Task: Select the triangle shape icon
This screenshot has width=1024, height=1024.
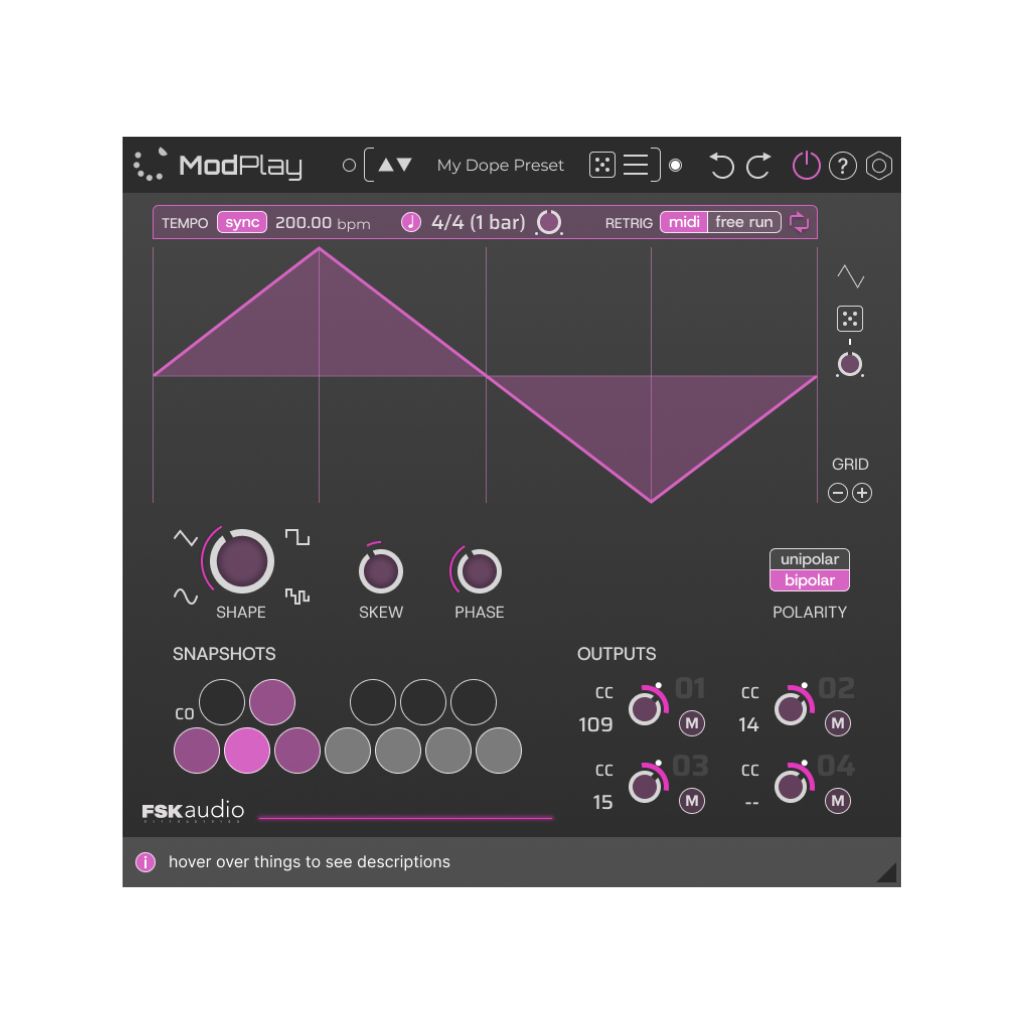Action: [x=185, y=538]
